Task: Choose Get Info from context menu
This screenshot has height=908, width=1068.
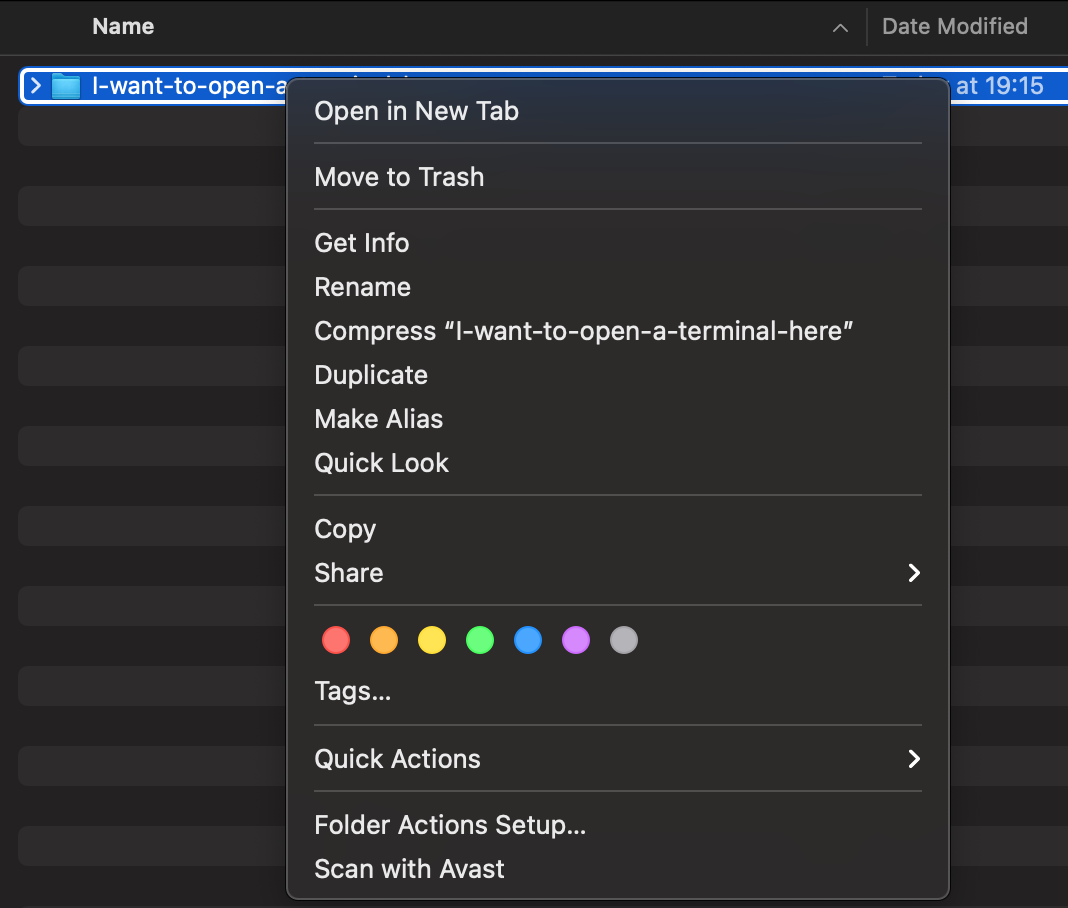Action: pos(362,243)
